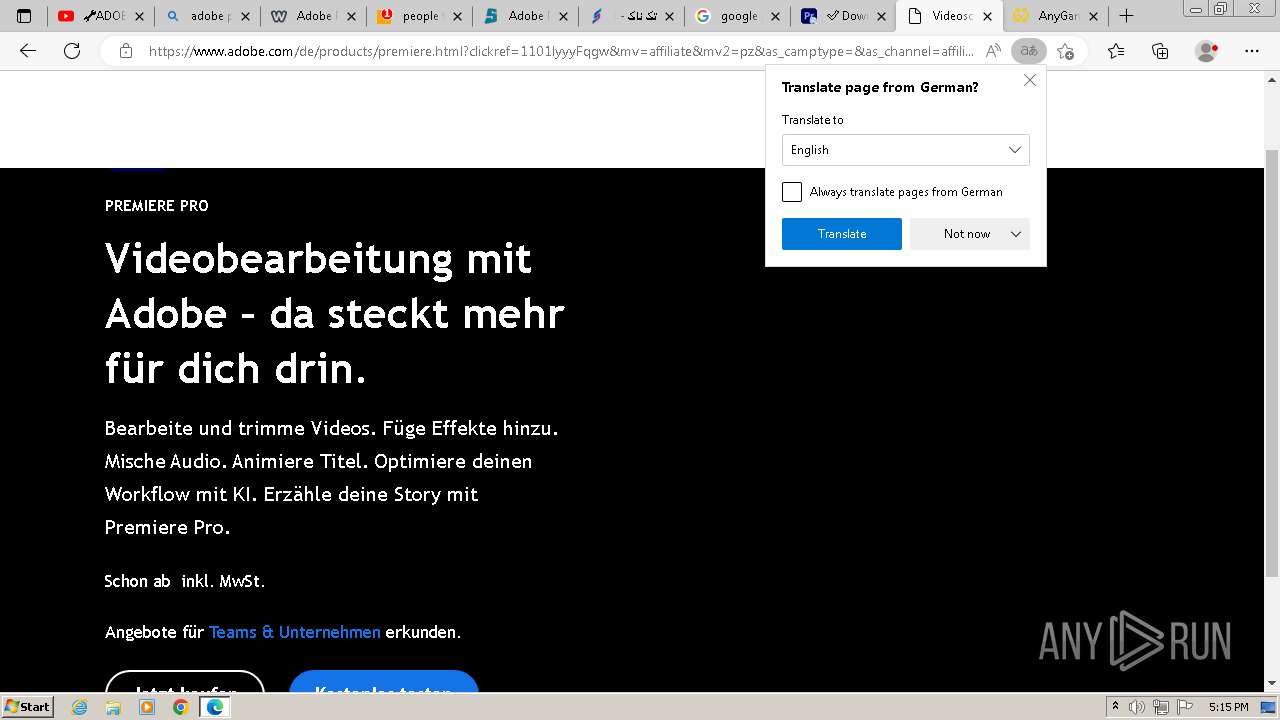Click the volume speaker tray icon
The width and height of the screenshot is (1280, 720).
pyautogui.click(x=1138, y=707)
